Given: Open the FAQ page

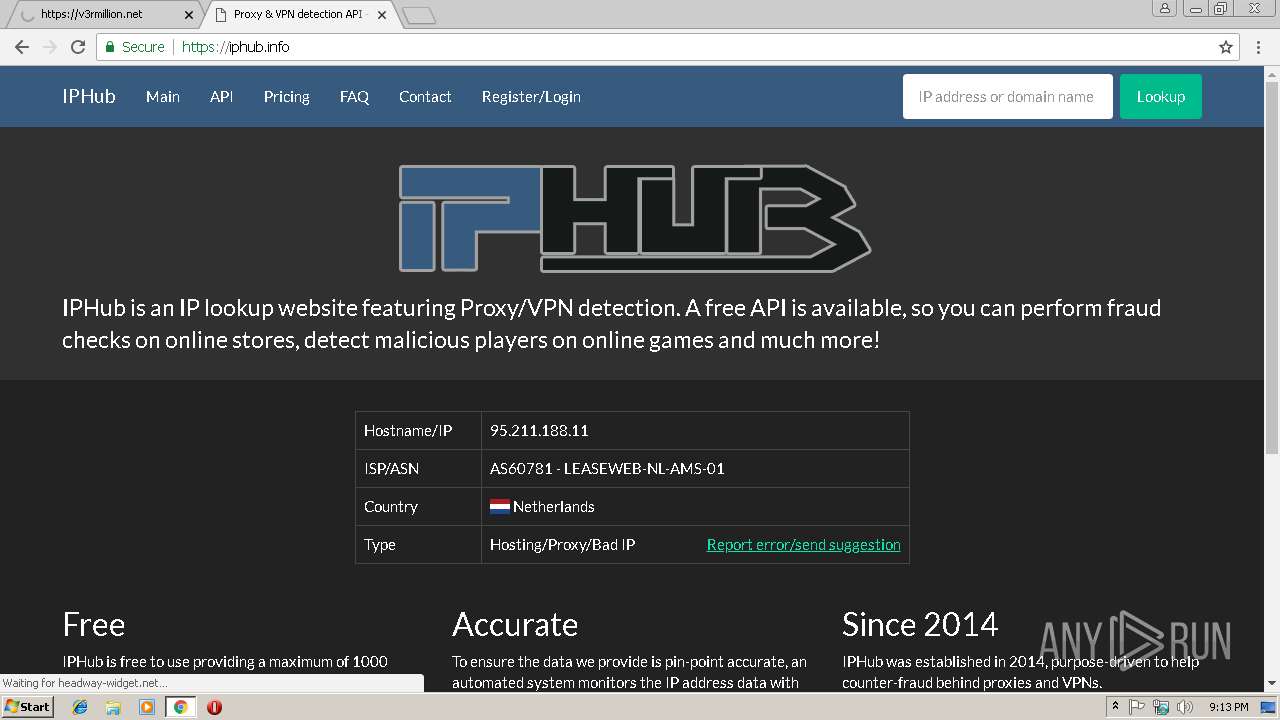Looking at the screenshot, I should (354, 97).
